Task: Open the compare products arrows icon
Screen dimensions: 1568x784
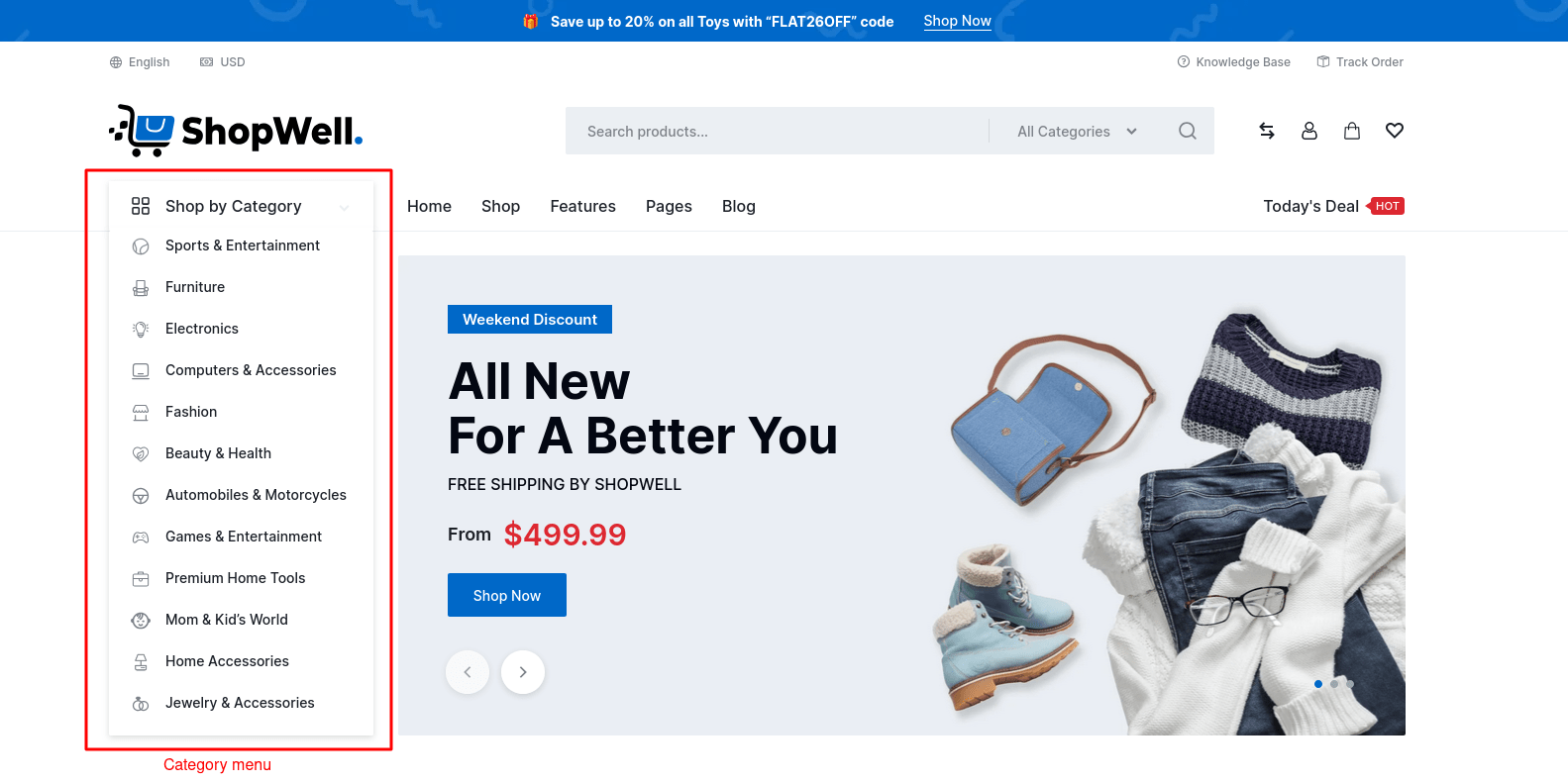Action: coord(1267,131)
